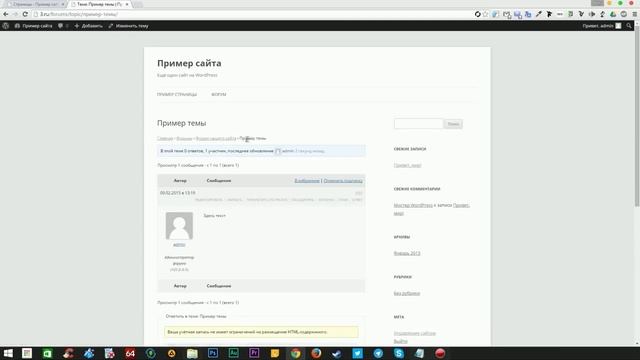640x360 pixels.
Task: Reload the page with the refresh icon
Action: tap(25, 14)
